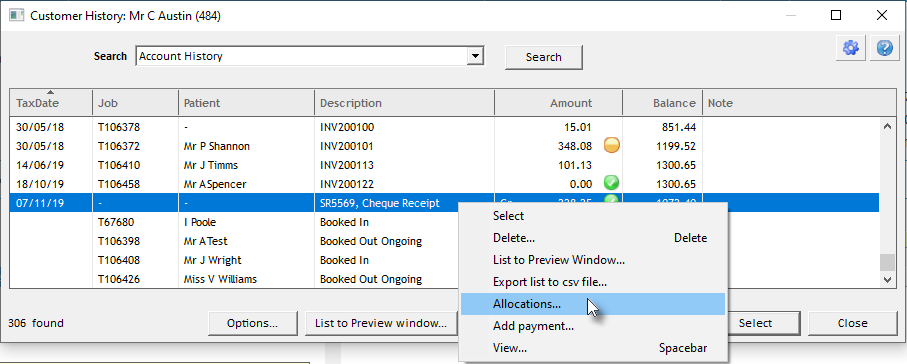This screenshot has height=364, width=907.
Task: Choose Add payment... from the context menu
Action: (593, 326)
